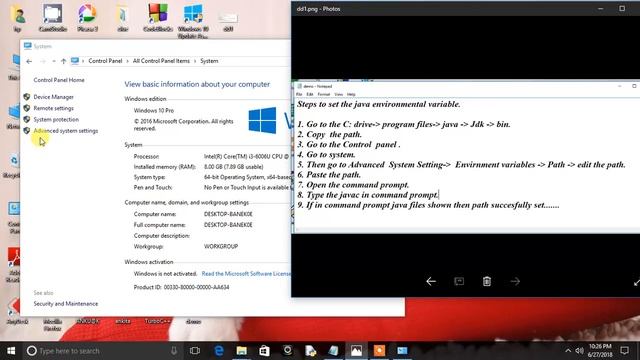Open Security and Maintenance link
This screenshot has height=360, width=640.
66,304
